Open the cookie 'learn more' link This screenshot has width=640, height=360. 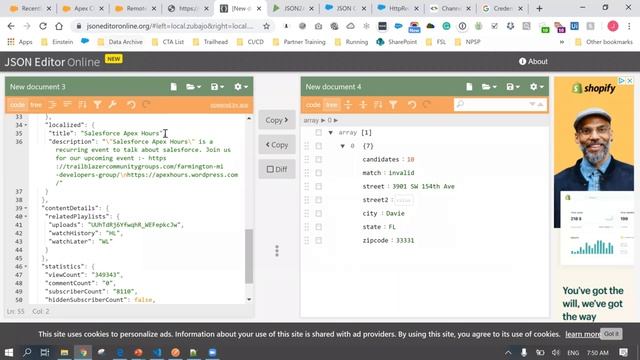coord(582,334)
